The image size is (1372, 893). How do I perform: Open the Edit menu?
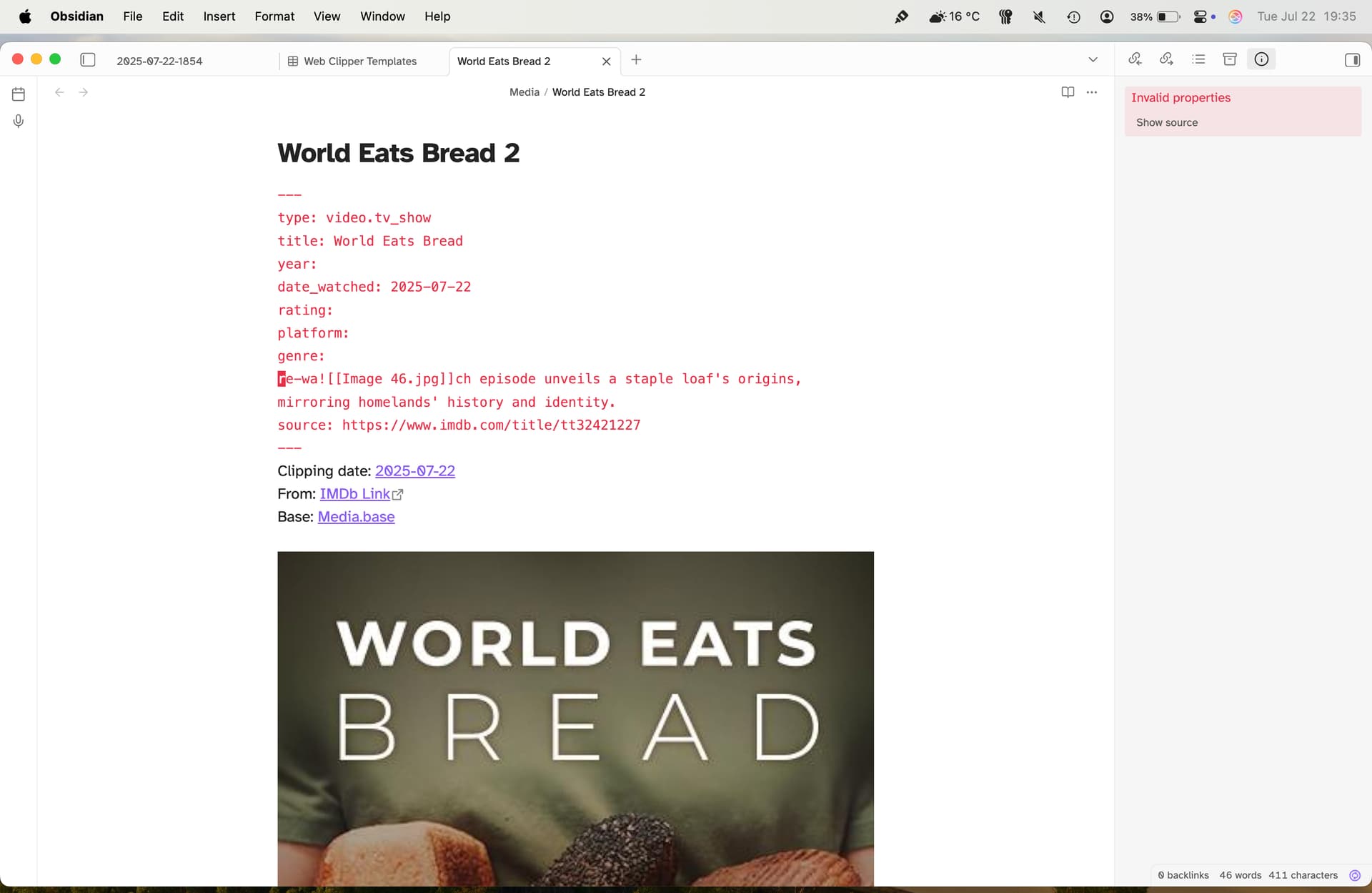173,16
